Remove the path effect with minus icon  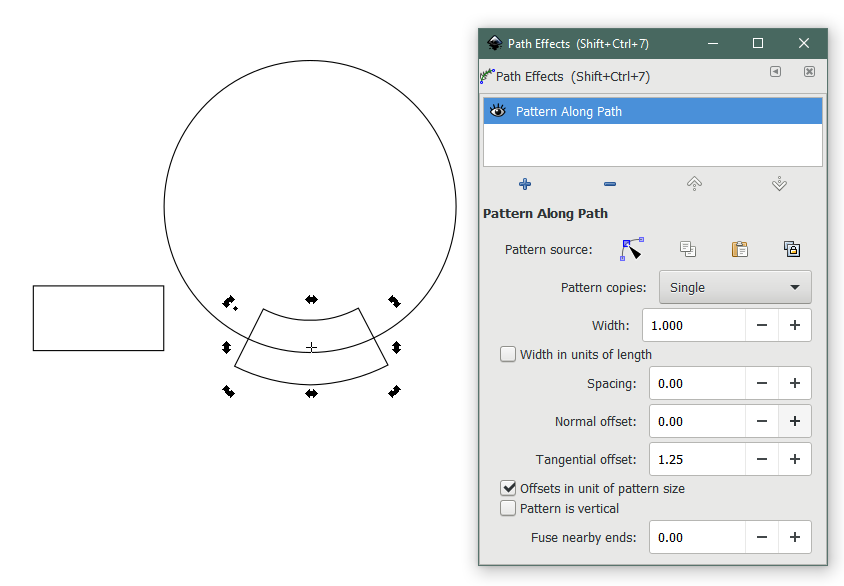click(610, 184)
